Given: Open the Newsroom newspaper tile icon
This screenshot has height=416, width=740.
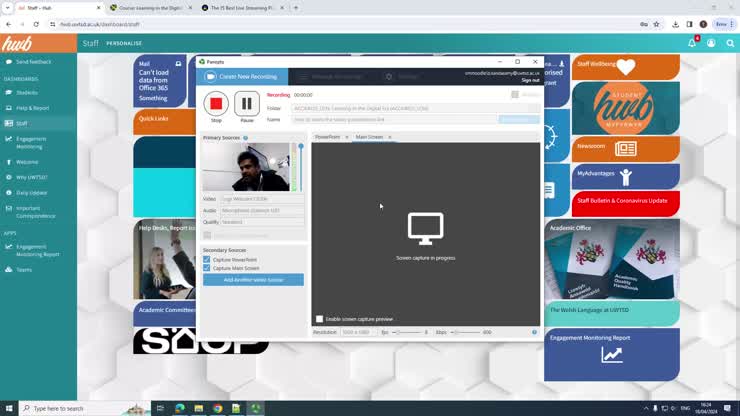Looking at the screenshot, I should click(x=626, y=148).
